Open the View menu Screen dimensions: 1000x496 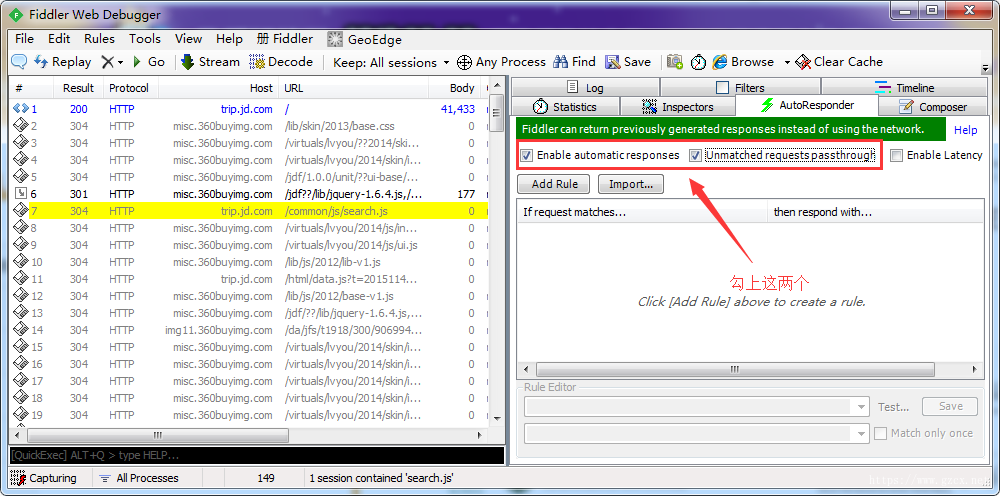point(188,39)
